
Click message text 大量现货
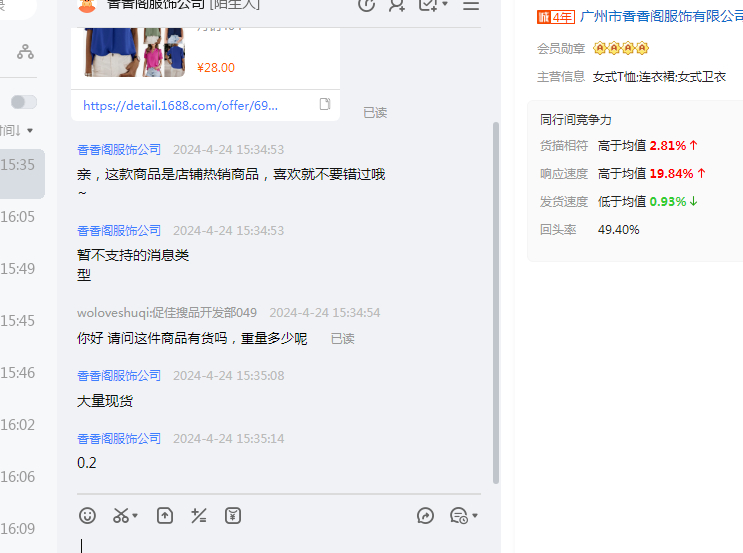tap(105, 401)
